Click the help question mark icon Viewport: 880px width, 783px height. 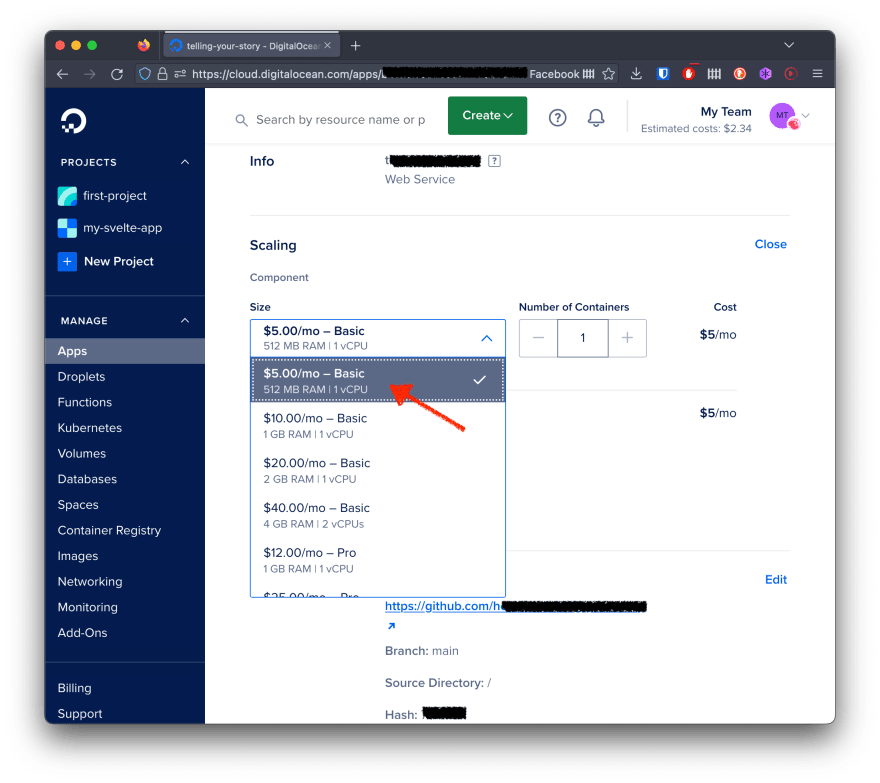coord(557,117)
